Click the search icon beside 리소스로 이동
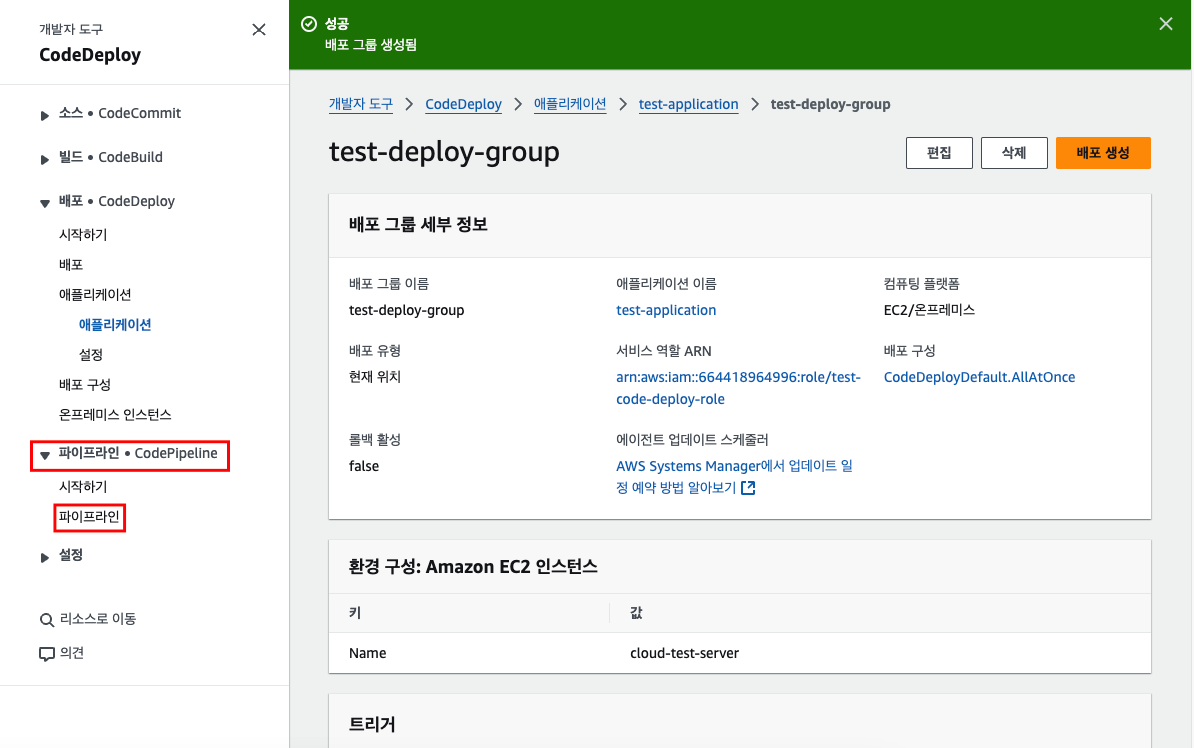 pos(46,619)
